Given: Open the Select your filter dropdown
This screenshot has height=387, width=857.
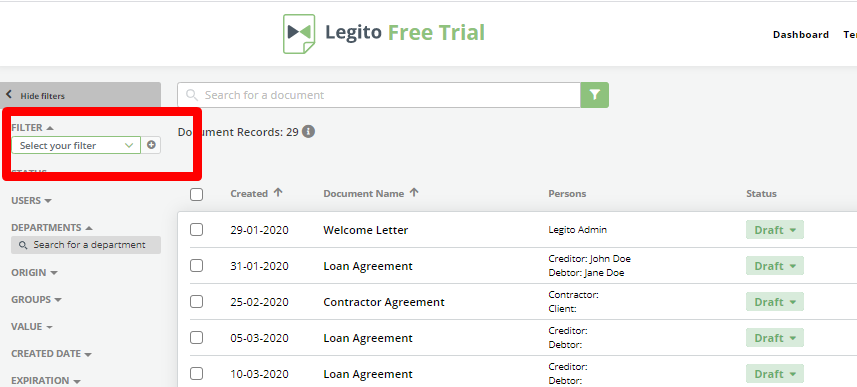Looking at the screenshot, I should 76,145.
